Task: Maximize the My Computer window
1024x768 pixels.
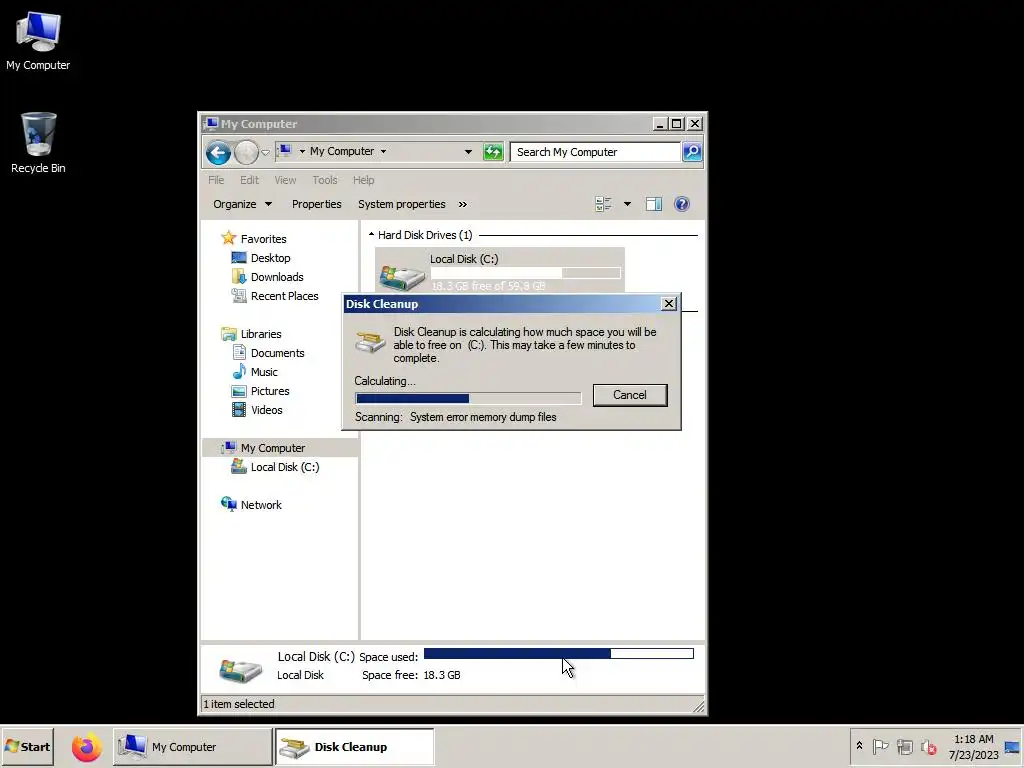Action: coord(677,123)
